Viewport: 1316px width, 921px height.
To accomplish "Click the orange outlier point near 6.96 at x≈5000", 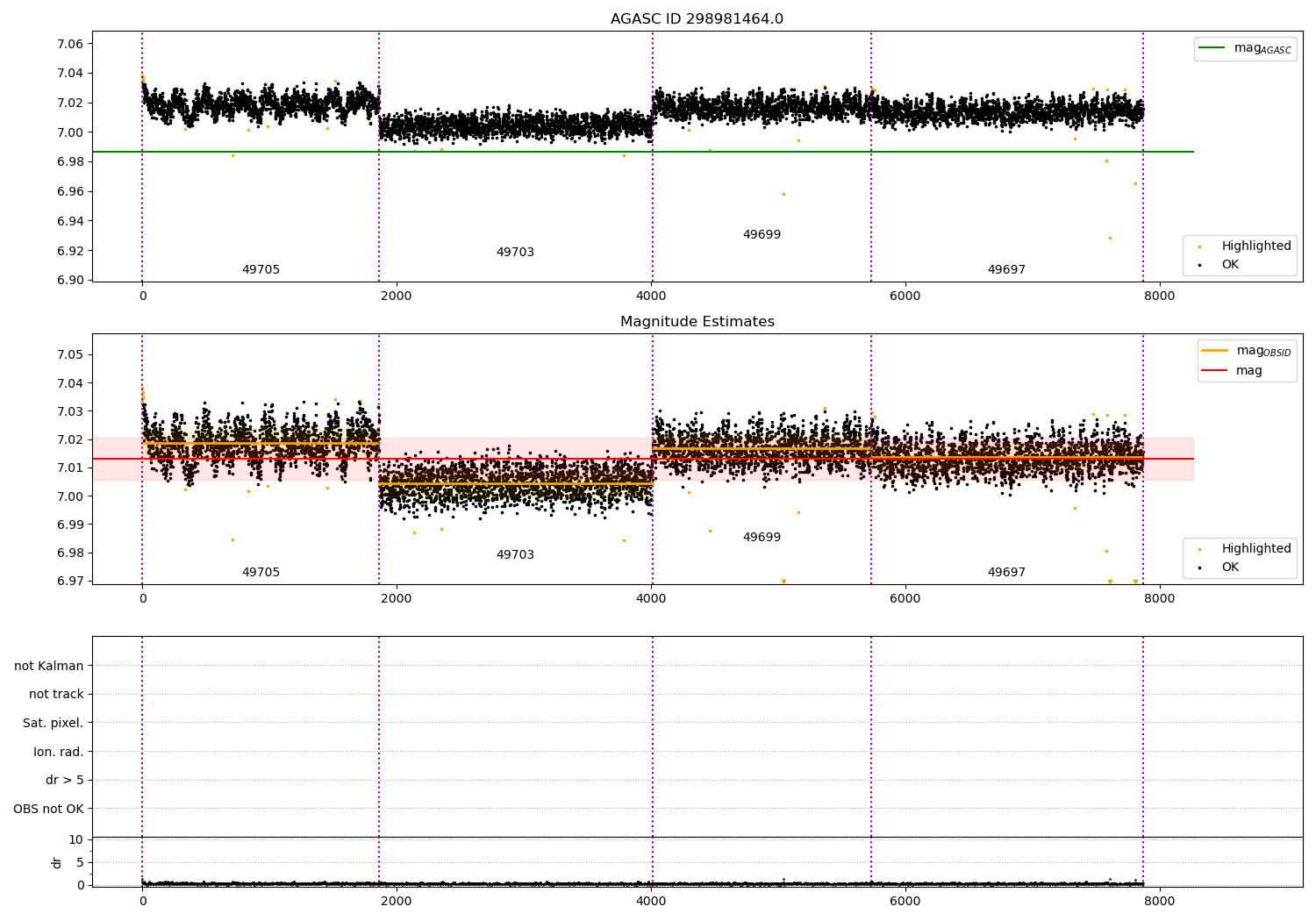I will click(x=783, y=194).
